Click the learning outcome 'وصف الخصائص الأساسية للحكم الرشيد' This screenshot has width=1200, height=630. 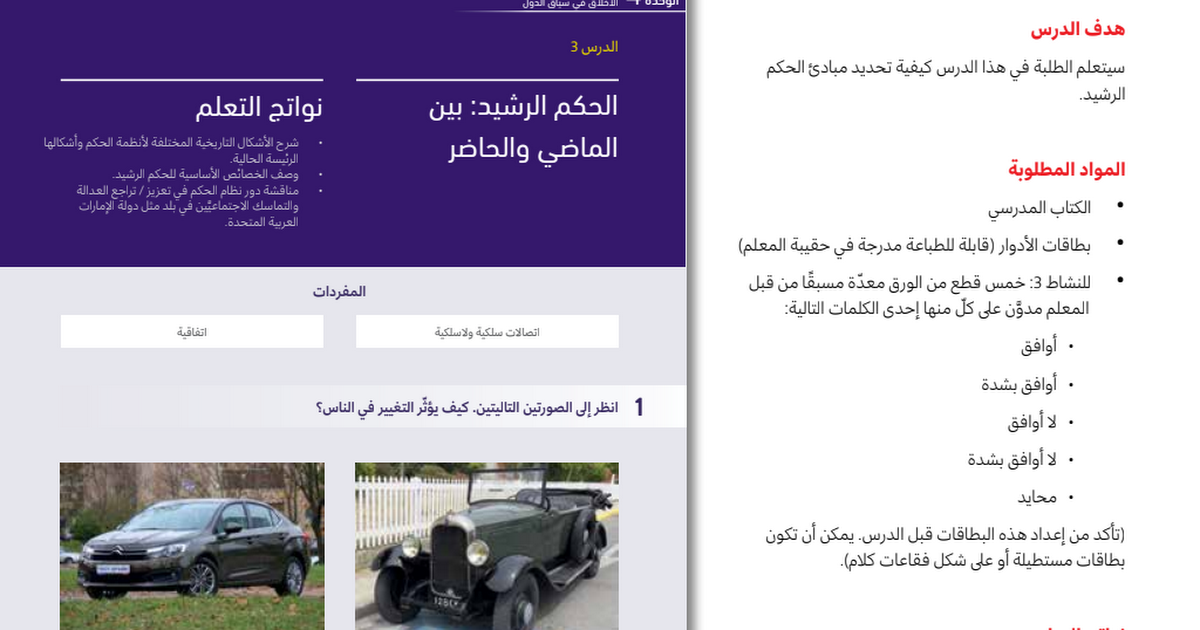click(x=207, y=174)
